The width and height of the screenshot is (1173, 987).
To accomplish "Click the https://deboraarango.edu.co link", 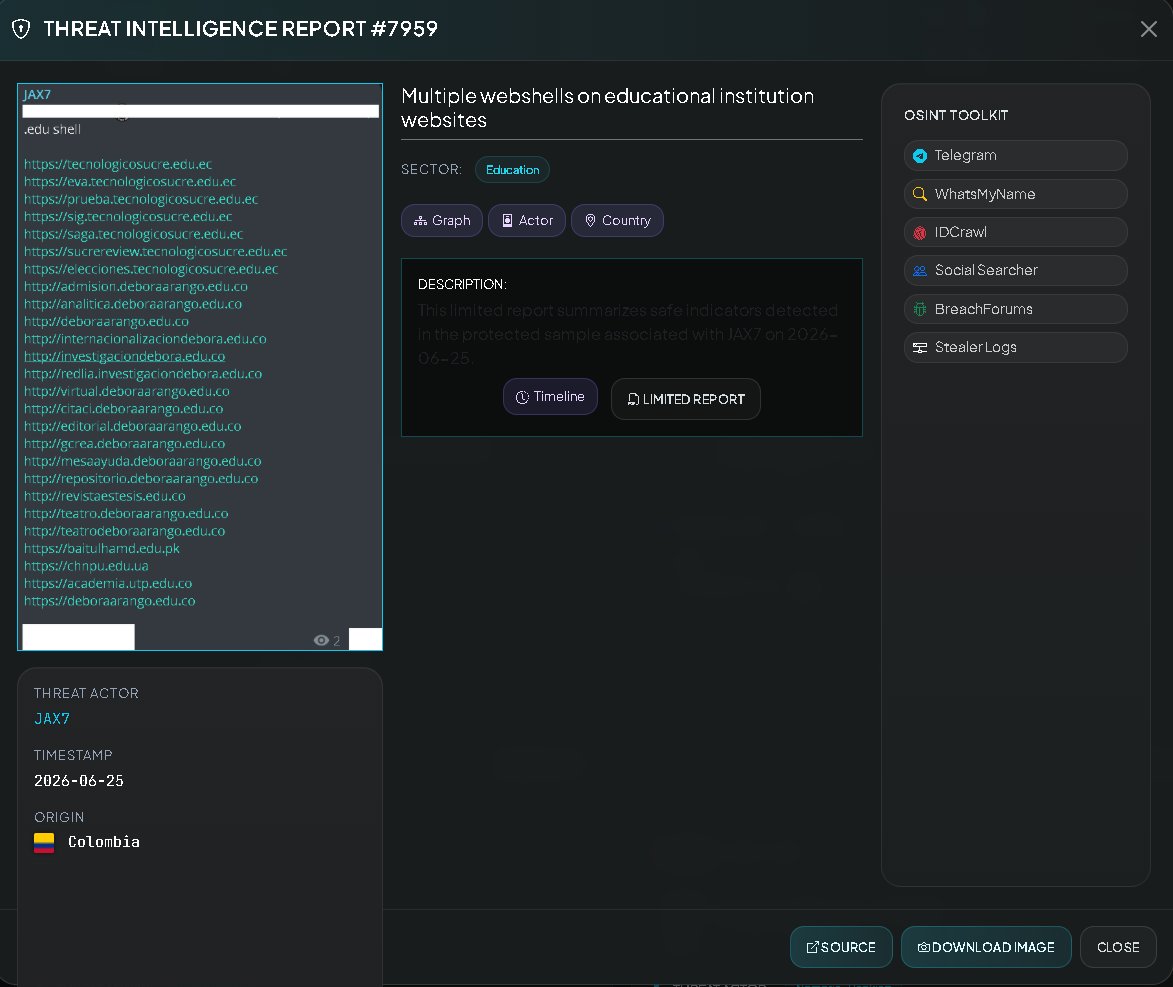I will point(109,601).
